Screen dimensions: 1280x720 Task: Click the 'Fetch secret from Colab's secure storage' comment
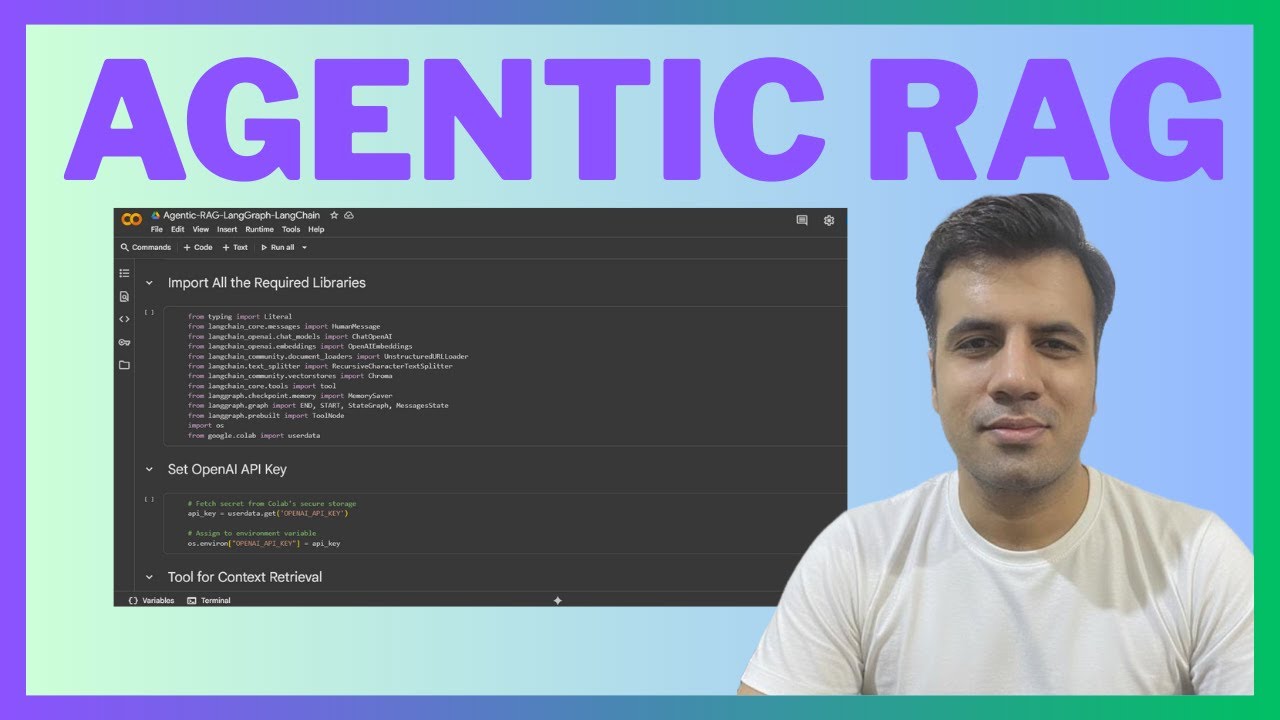click(x=272, y=503)
